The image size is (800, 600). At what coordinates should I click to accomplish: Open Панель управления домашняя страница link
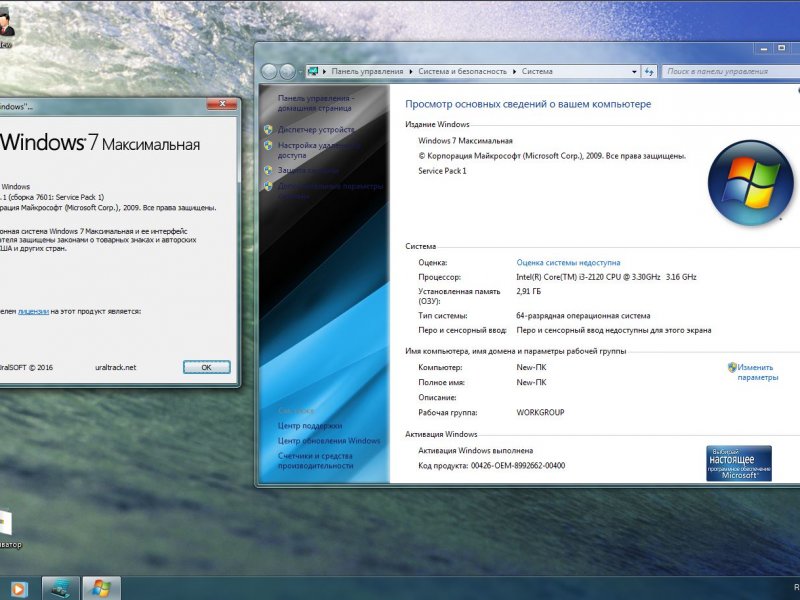316,103
